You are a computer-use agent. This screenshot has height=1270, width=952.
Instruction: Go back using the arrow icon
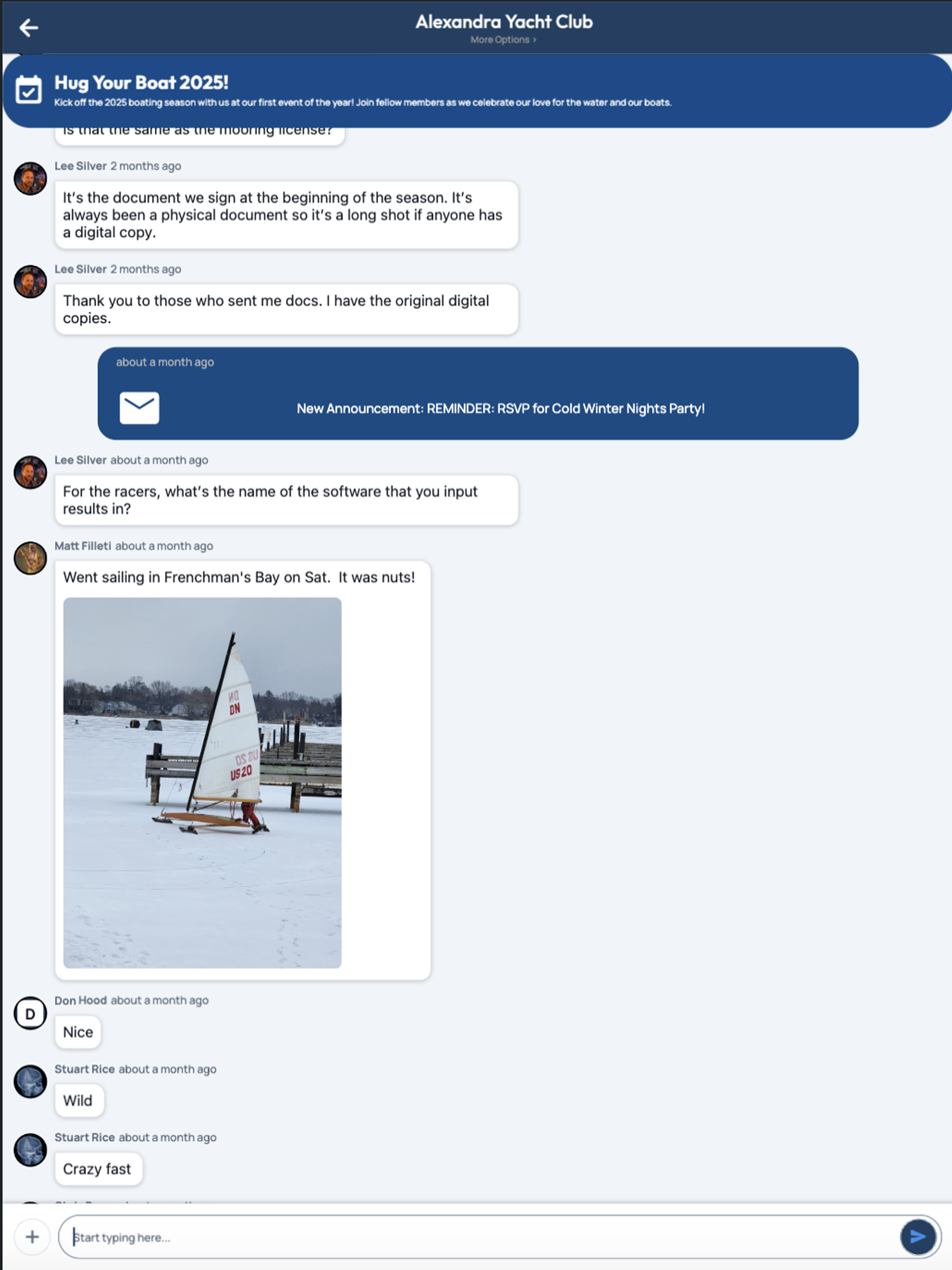tap(29, 27)
